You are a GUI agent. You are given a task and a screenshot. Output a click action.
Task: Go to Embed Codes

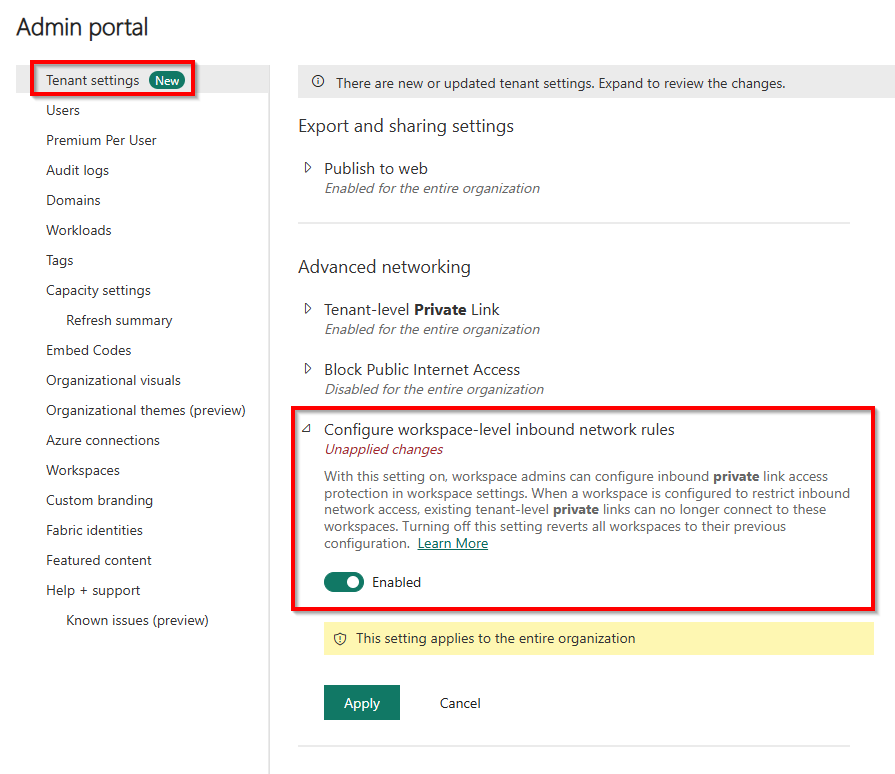point(88,350)
